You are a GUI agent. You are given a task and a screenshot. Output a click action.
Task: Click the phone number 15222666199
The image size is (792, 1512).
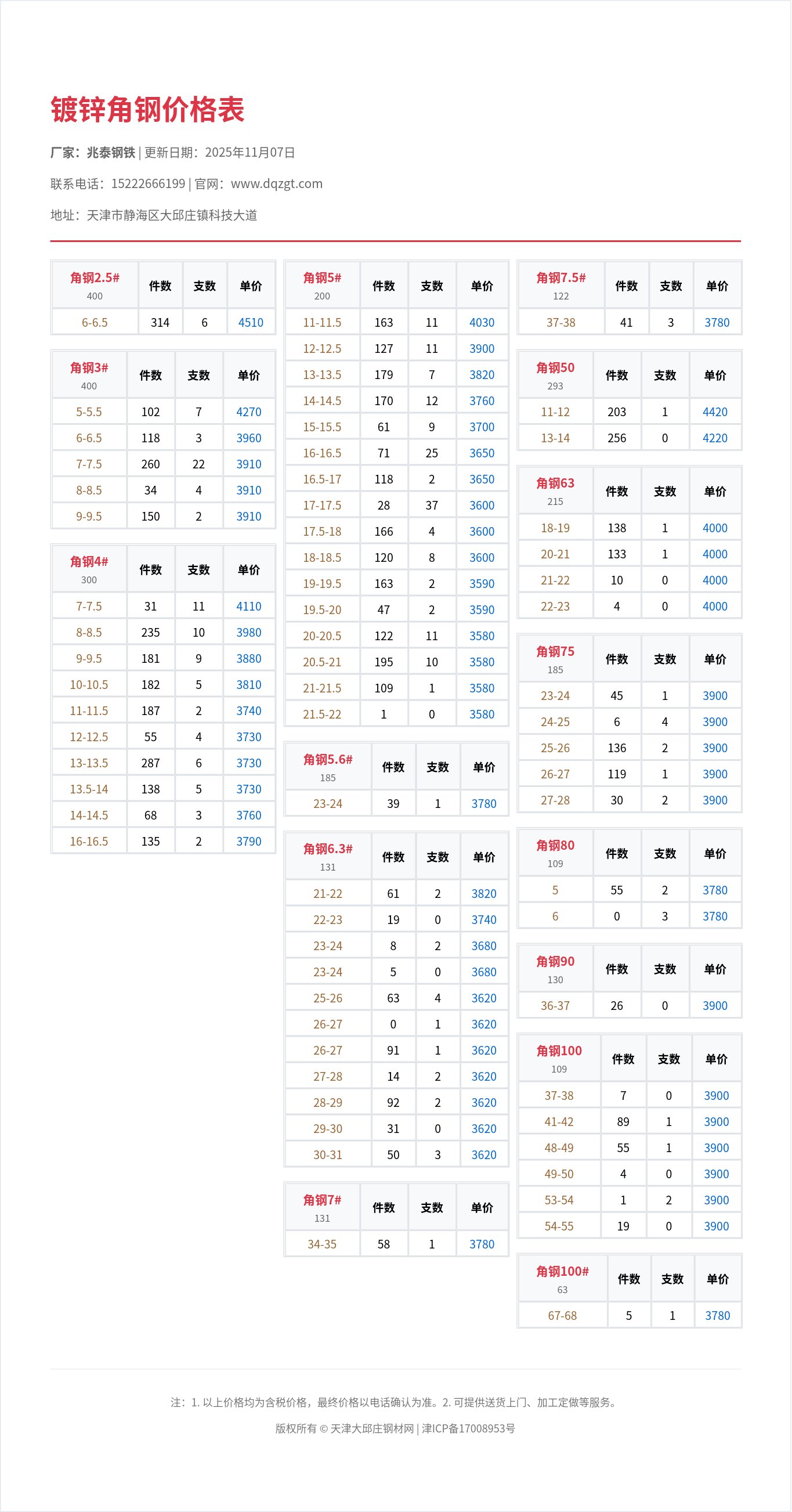pyautogui.click(x=148, y=184)
